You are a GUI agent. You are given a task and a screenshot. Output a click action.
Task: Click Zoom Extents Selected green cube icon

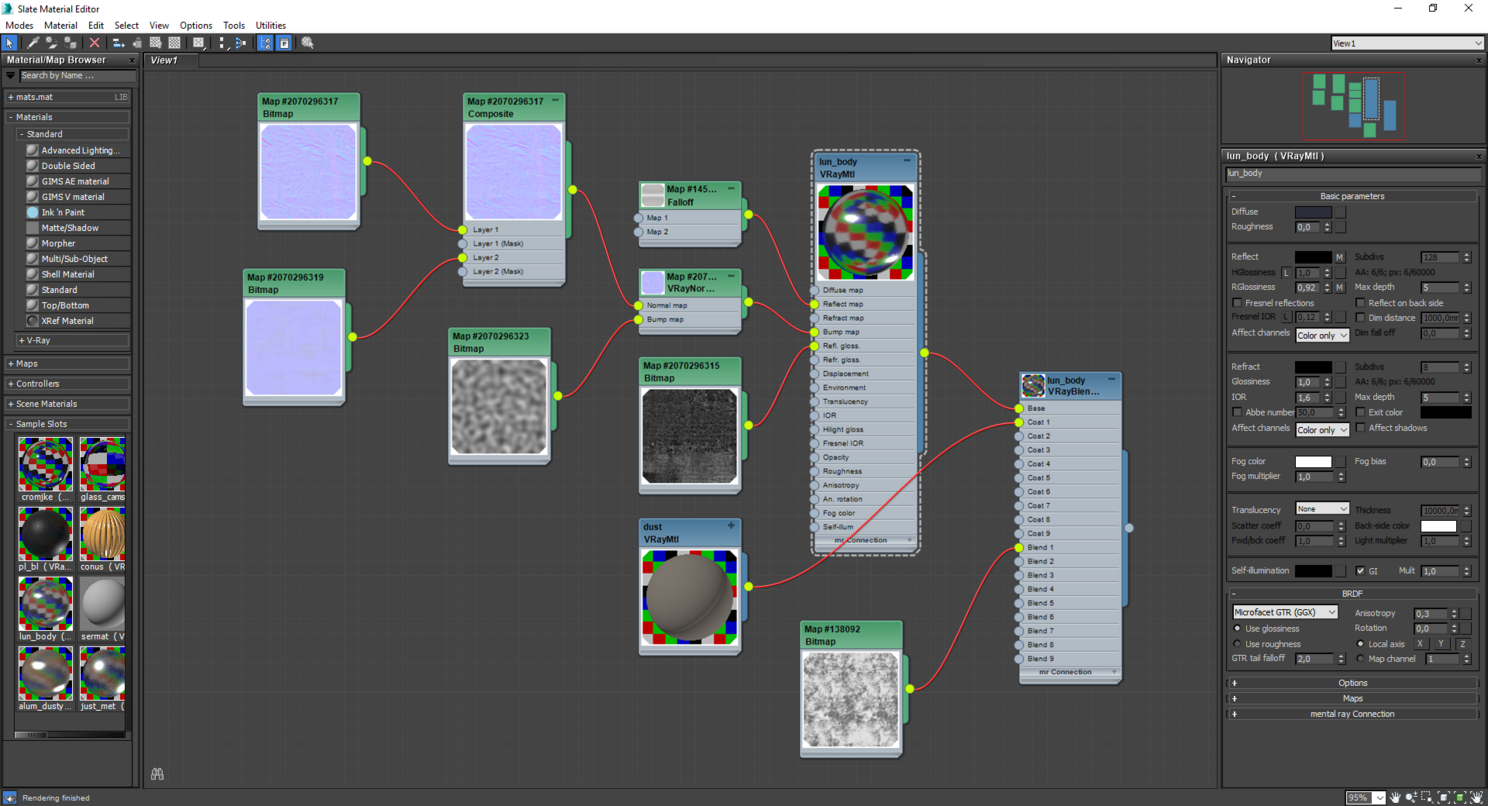point(1460,797)
